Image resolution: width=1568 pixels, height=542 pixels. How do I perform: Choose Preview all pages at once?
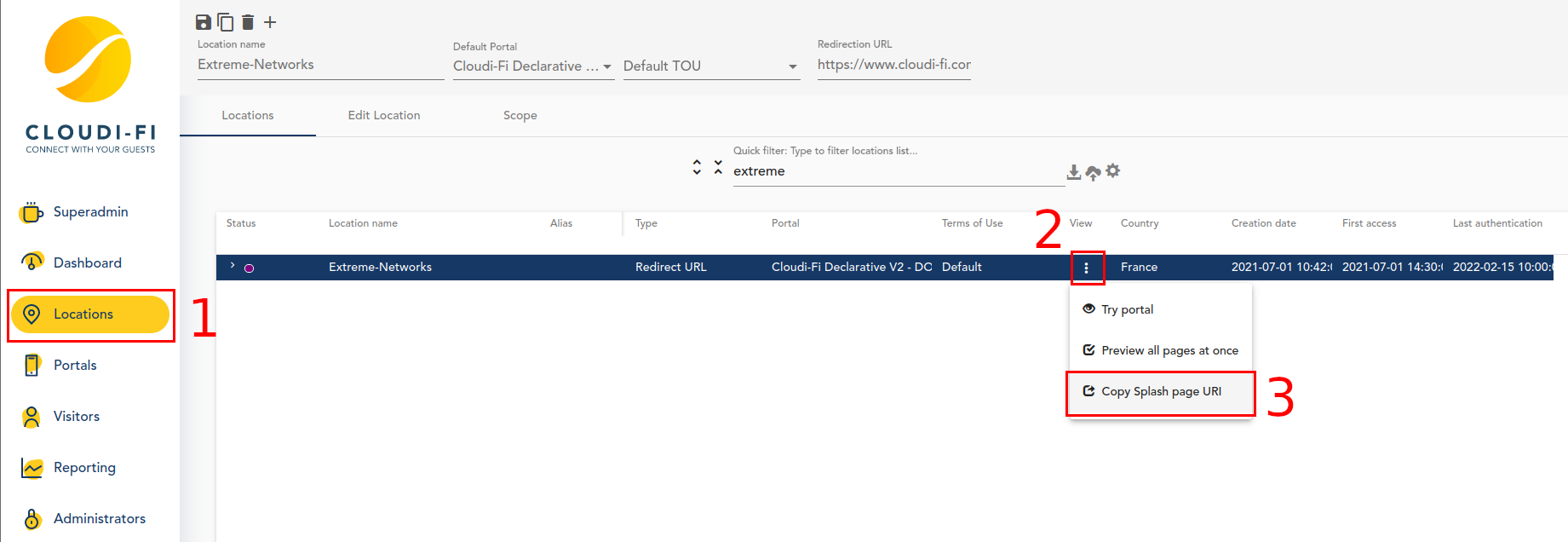1161,350
